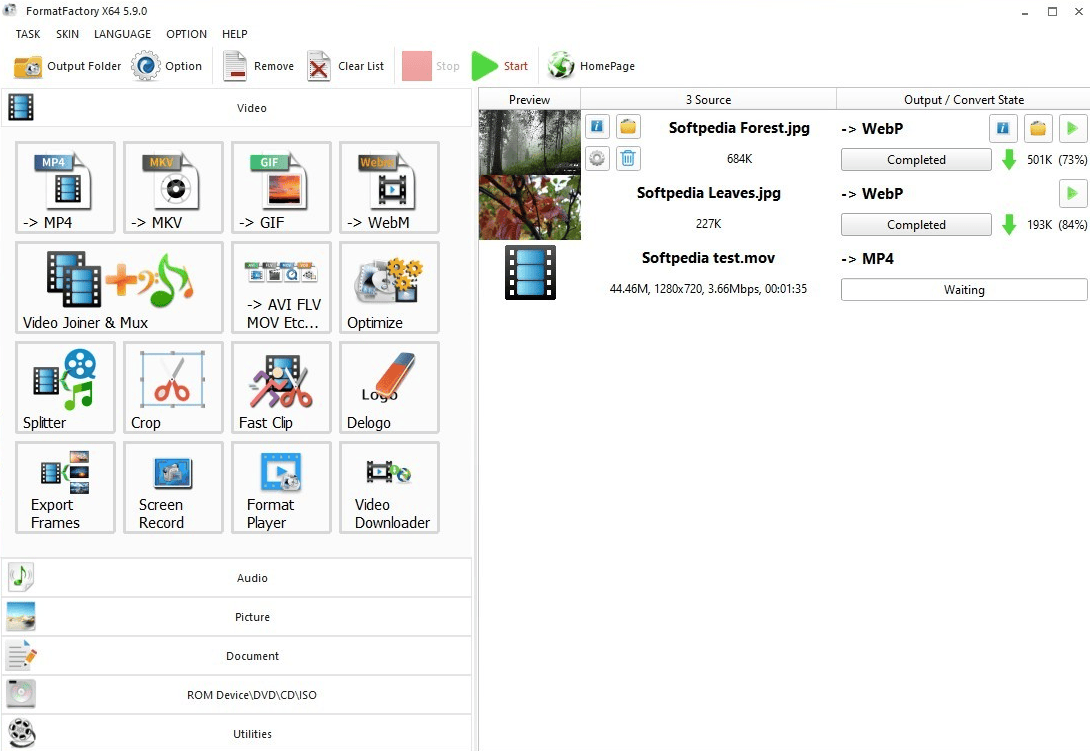Select the Softpedia Forest.jpg file name
Screen dimensions: 1090x751
click(739, 128)
